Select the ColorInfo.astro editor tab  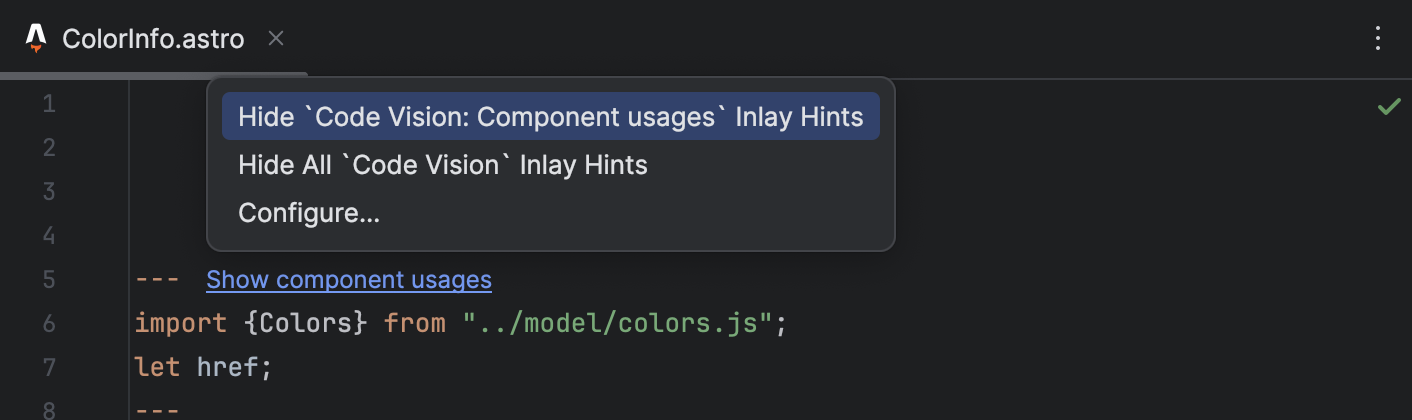click(154, 39)
